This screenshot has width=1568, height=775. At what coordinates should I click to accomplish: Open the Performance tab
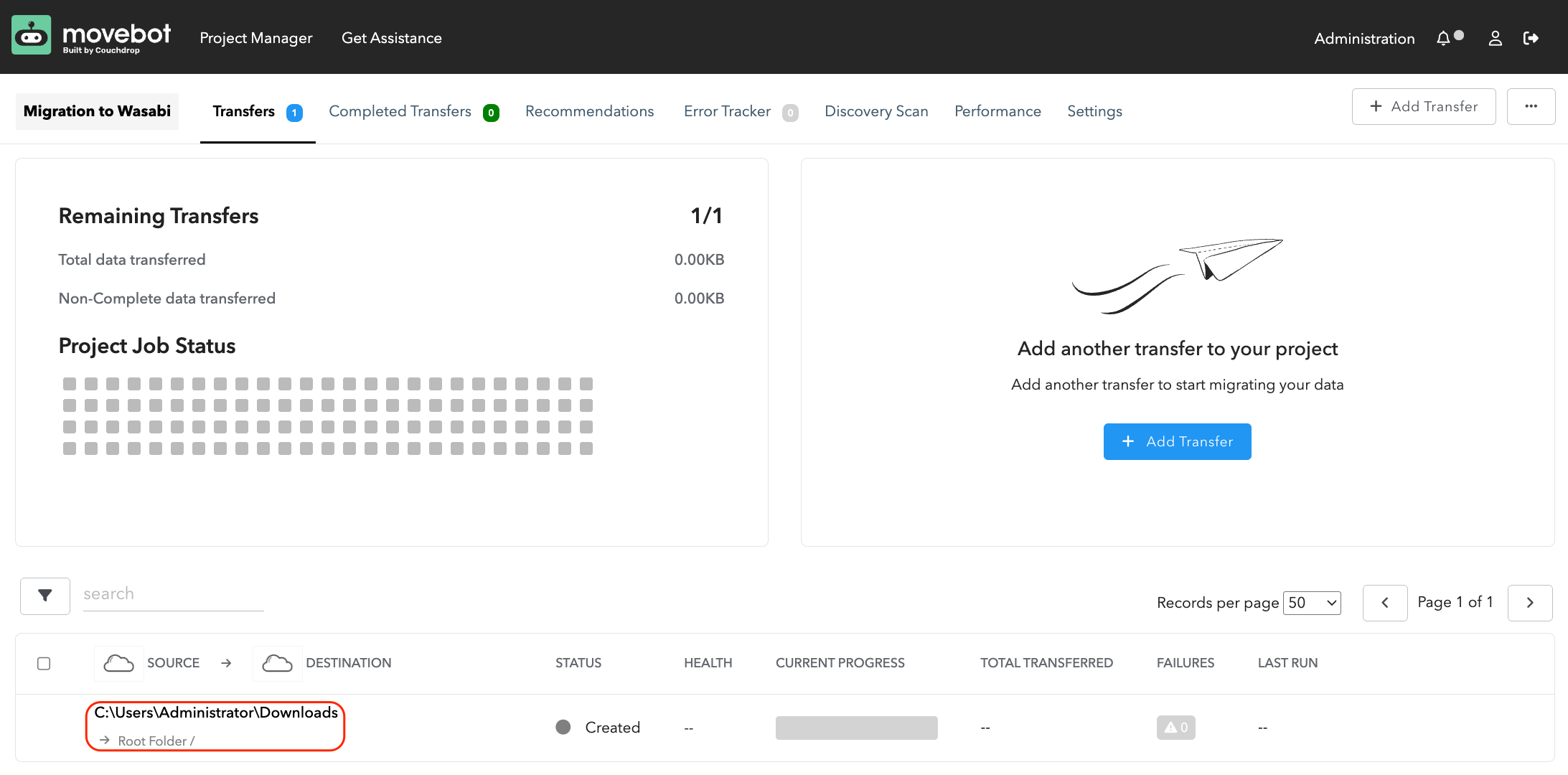(997, 111)
